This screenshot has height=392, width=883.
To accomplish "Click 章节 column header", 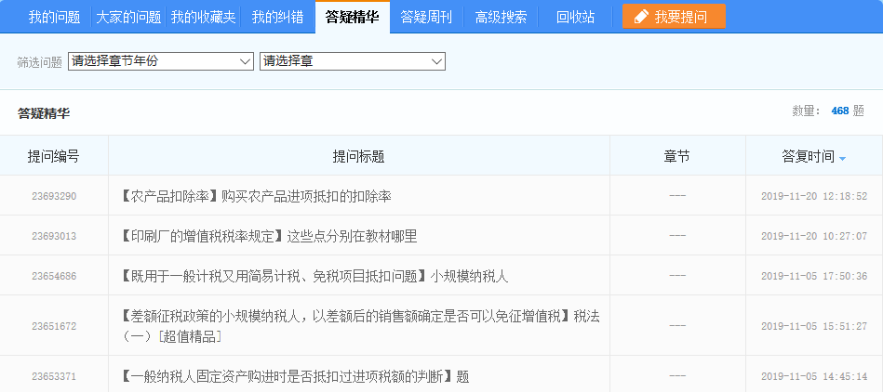I will [x=677, y=156].
